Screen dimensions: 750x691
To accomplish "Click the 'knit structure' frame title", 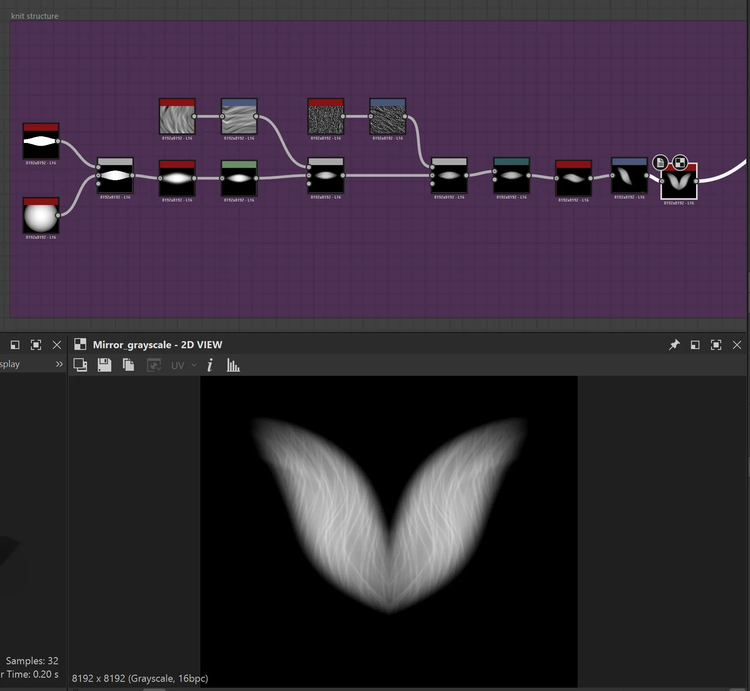I will tap(34, 16).
